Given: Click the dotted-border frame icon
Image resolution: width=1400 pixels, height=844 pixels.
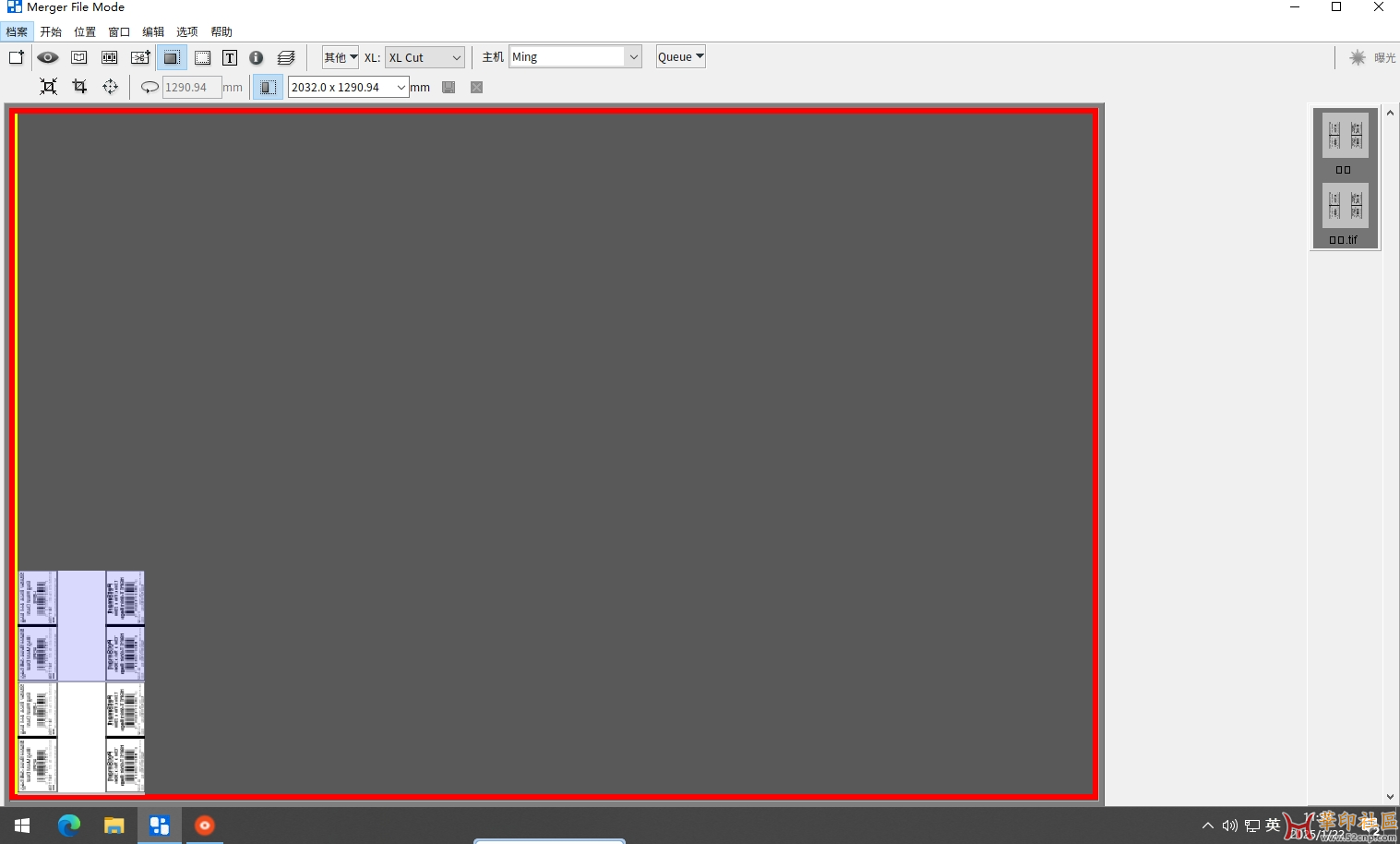Looking at the screenshot, I should 202,57.
